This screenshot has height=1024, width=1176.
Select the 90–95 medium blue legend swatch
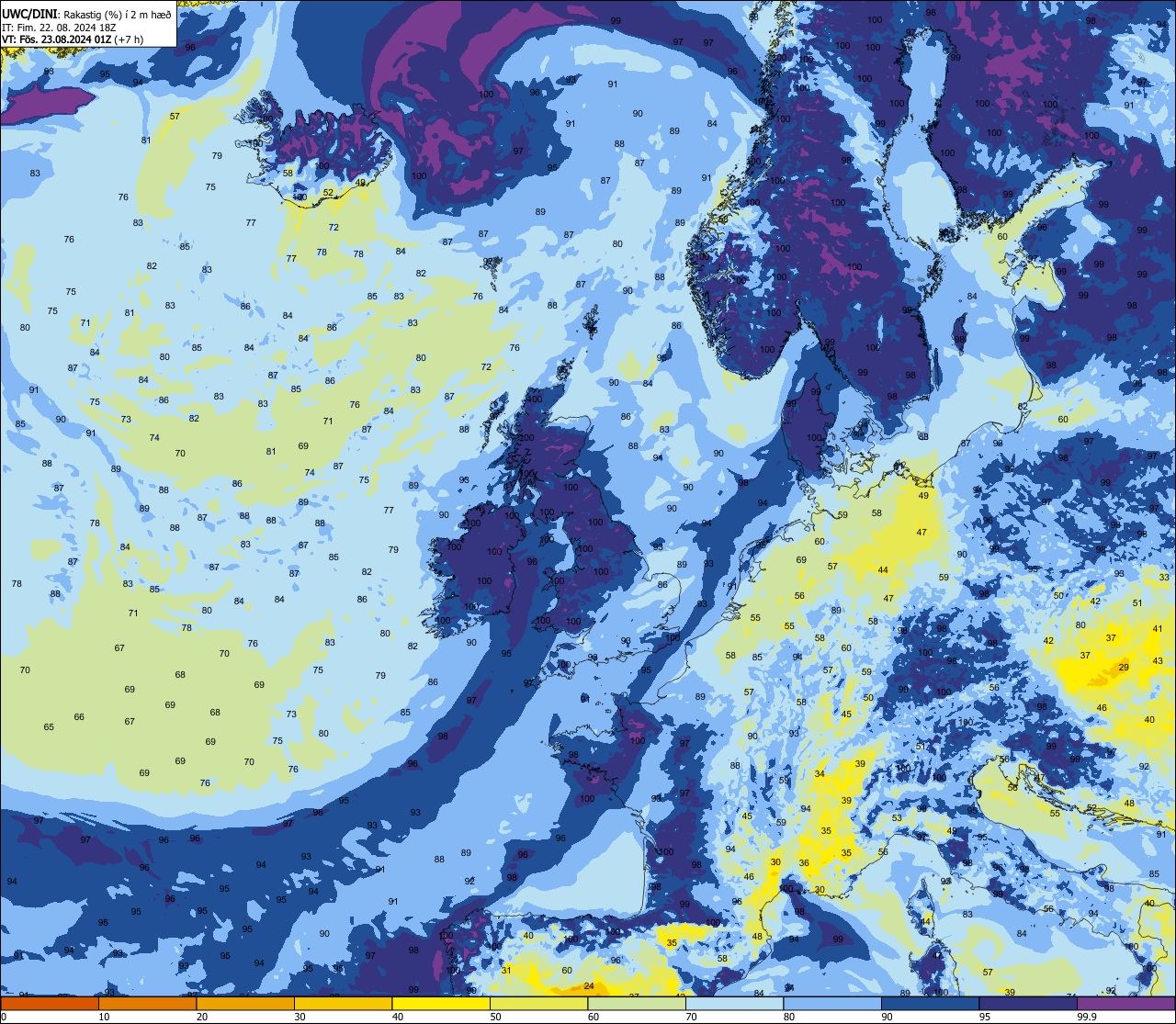[x=930, y=1003]
